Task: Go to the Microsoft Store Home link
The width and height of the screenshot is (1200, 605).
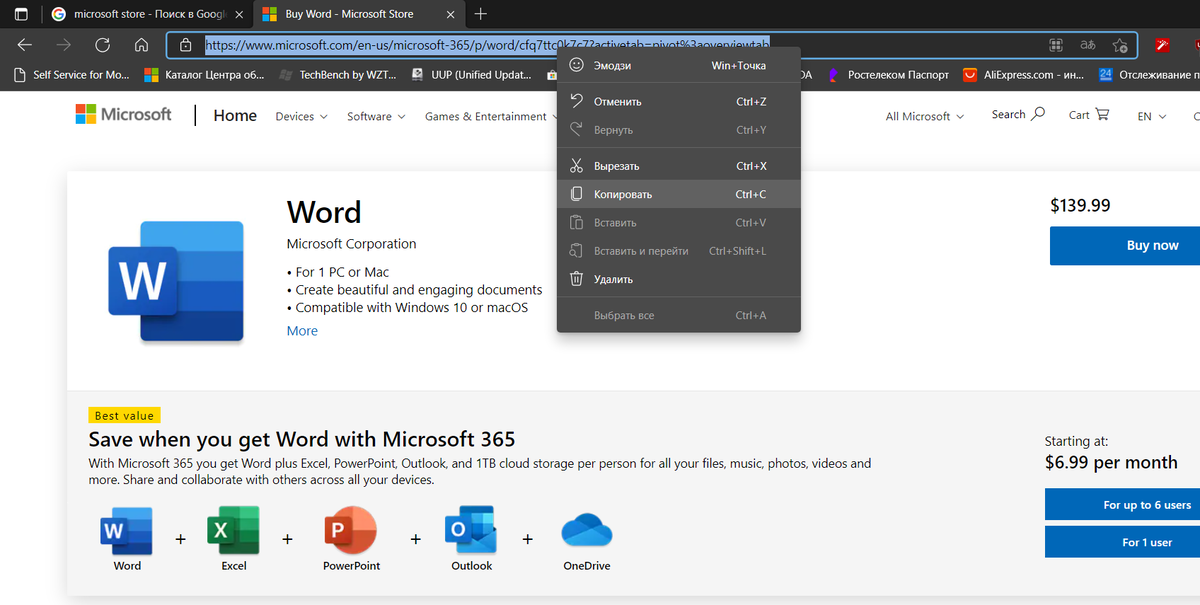Action: 235,116
